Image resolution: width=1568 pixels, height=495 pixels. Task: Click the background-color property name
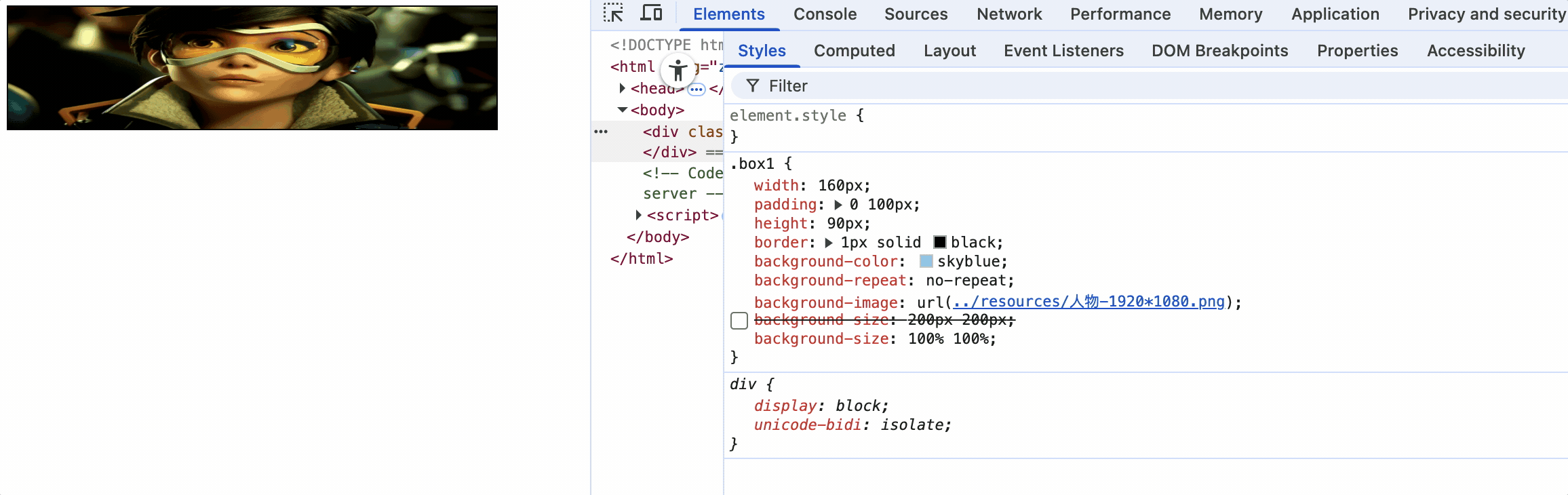[826, 261]
